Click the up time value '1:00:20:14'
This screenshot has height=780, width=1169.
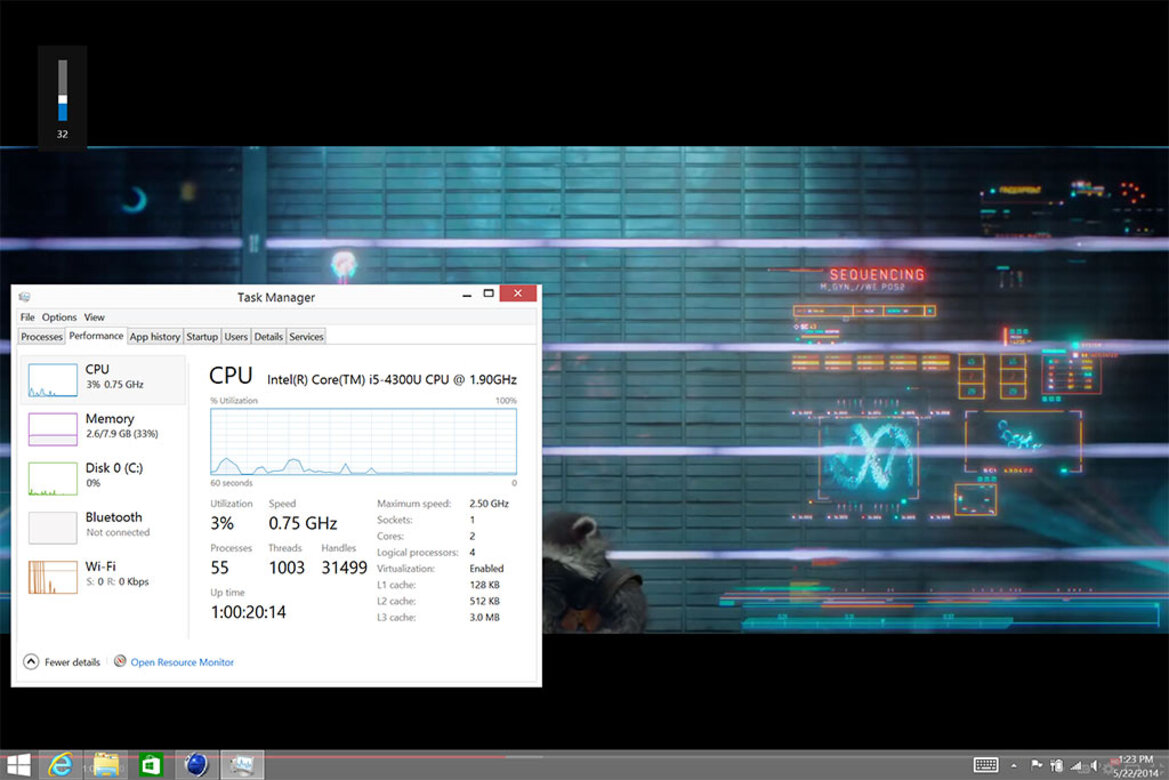(248, 612)
